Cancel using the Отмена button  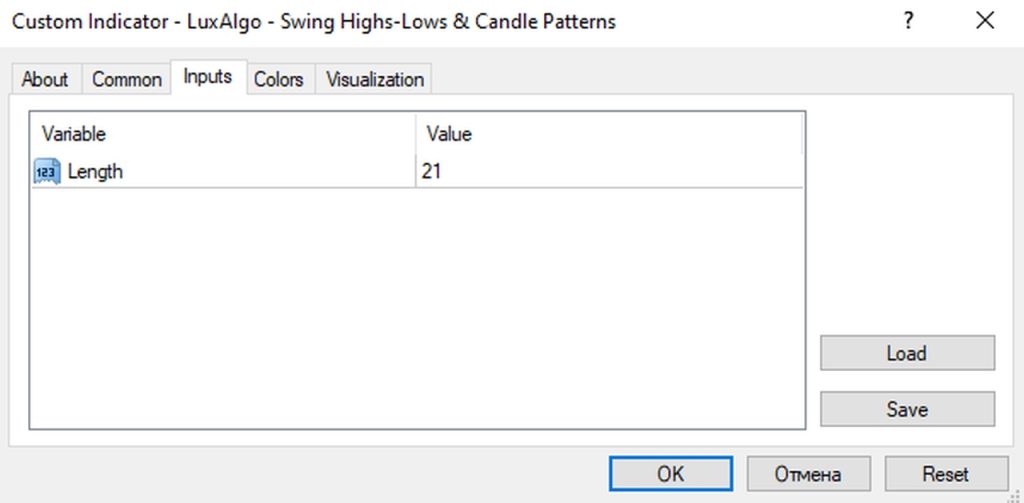click(808, 474)
